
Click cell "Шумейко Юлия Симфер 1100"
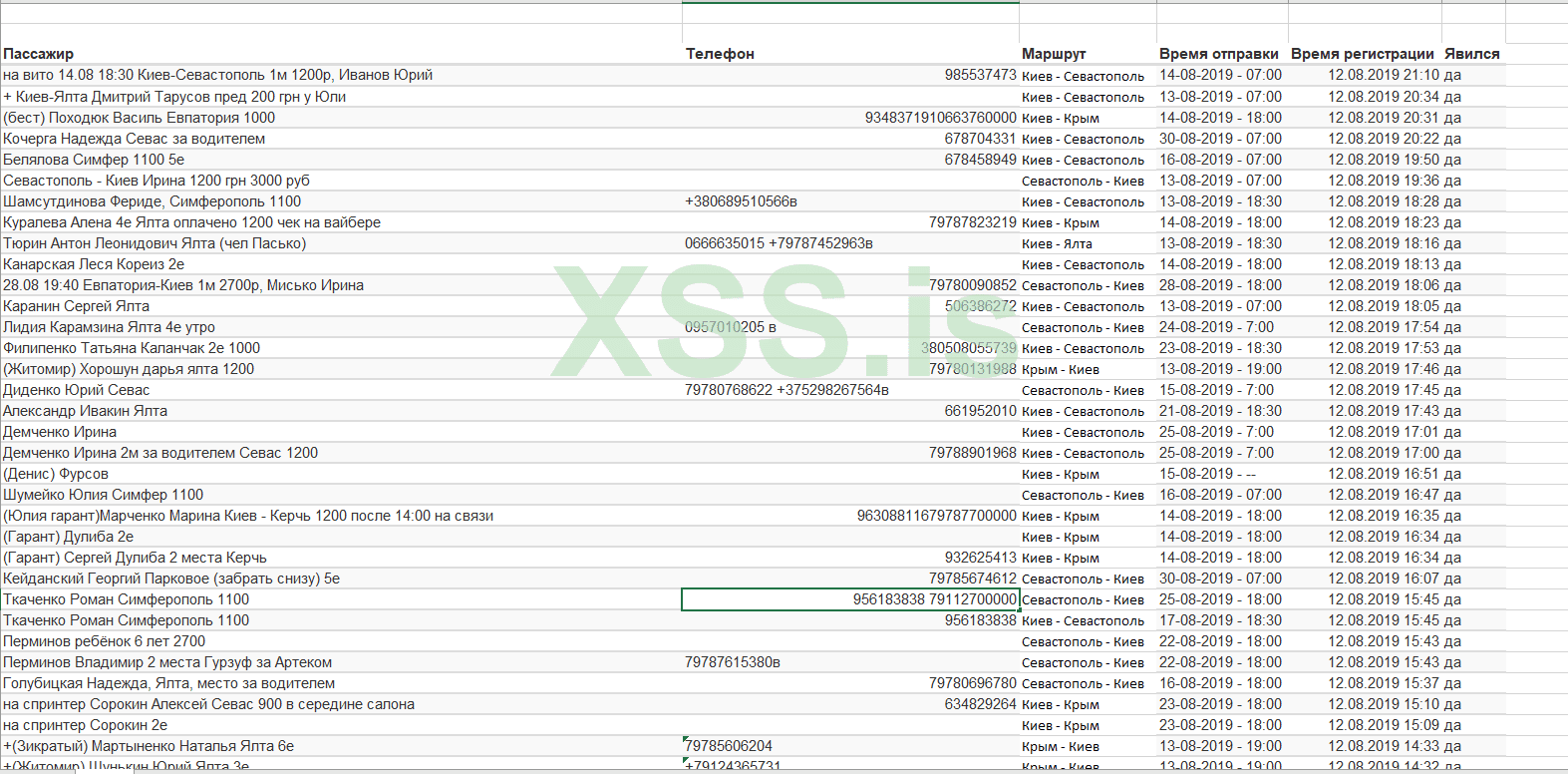point(103,495)
